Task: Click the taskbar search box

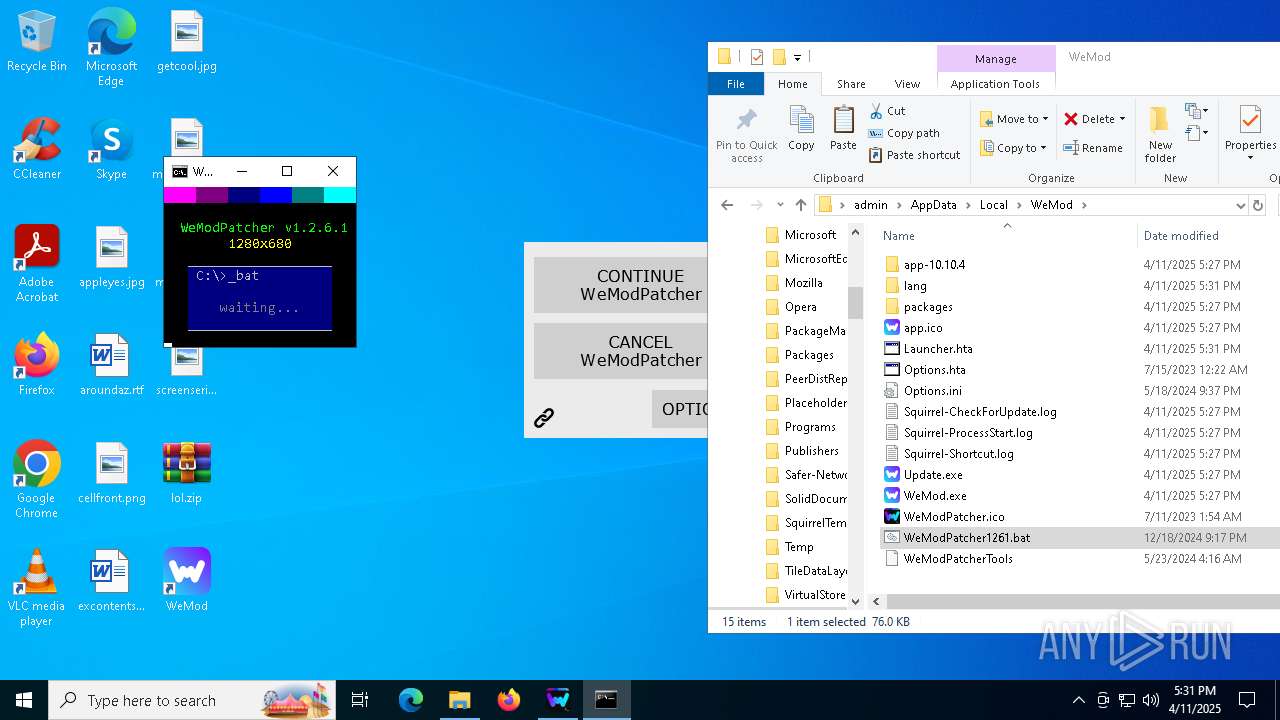Action: 192,700
